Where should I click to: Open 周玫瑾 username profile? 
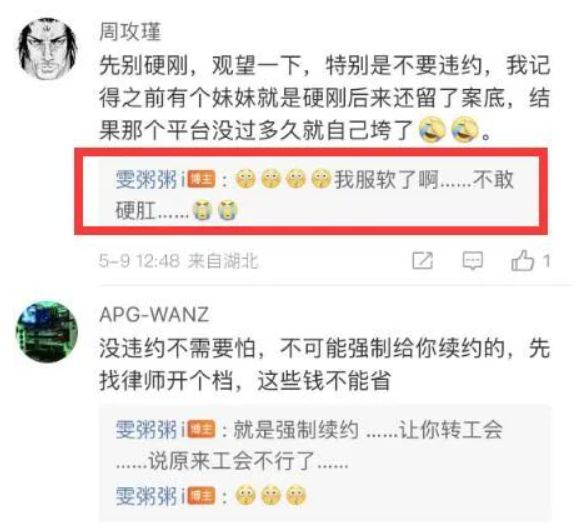[x=130, y=31]
